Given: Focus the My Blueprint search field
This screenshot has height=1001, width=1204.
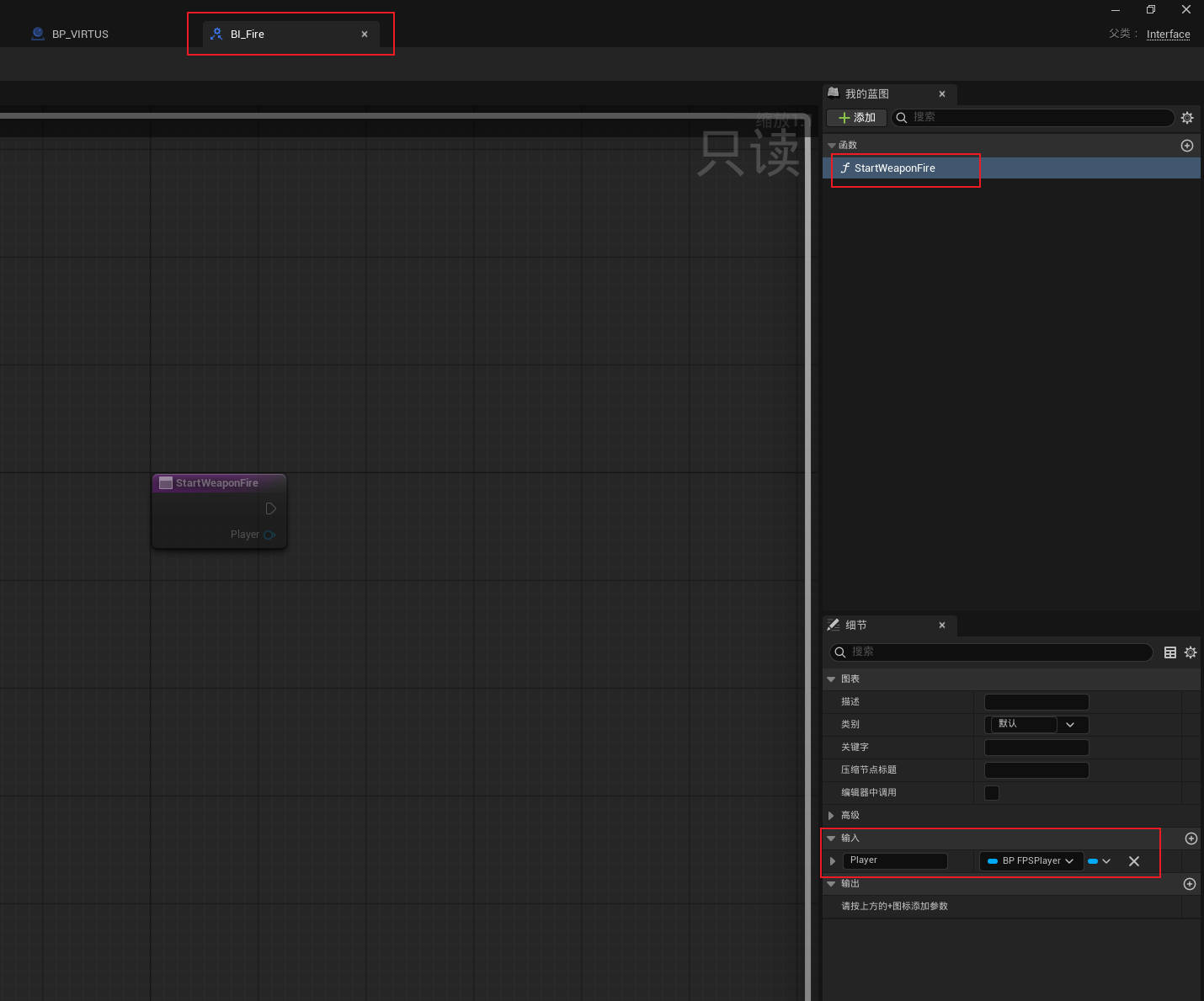Looking at the screenshot, I should click(x=1033, y=118).
